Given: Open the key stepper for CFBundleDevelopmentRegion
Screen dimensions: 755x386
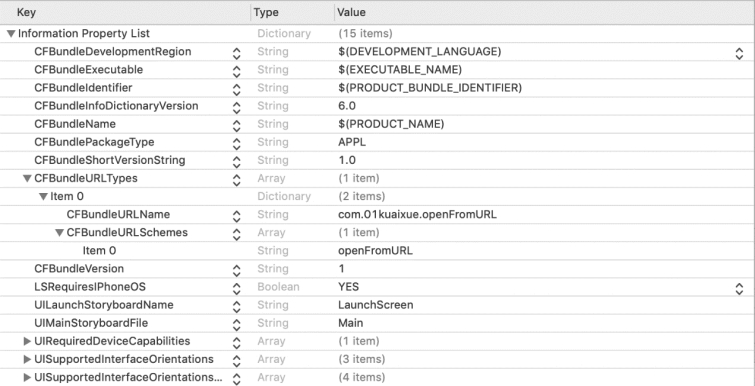Looking at the screenshot, I should [236, 52].
